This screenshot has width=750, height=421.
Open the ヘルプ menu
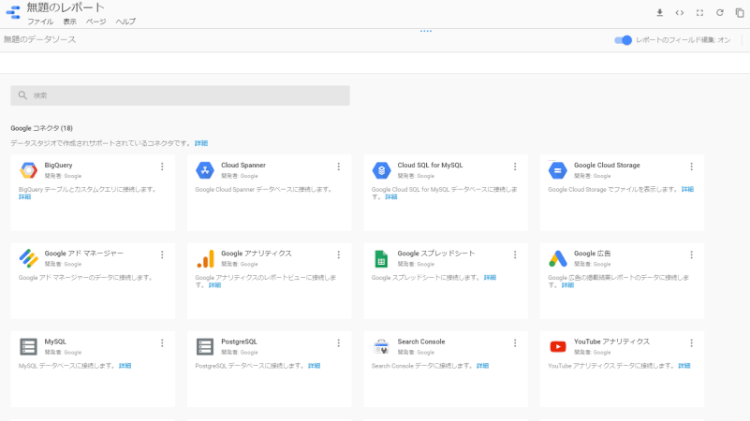pos(125,22)
